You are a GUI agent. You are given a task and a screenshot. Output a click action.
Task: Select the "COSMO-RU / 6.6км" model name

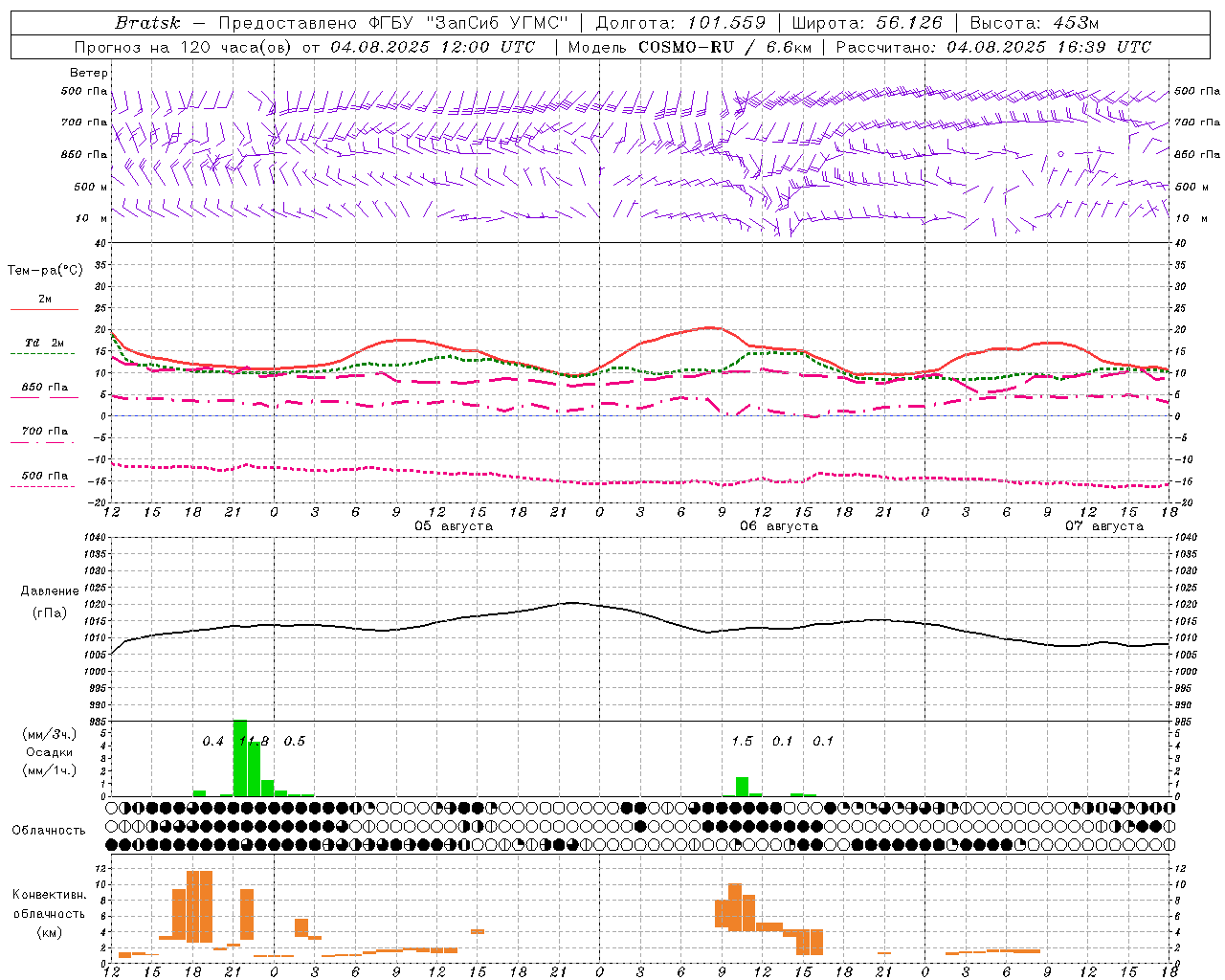click(x=724, y=47)
